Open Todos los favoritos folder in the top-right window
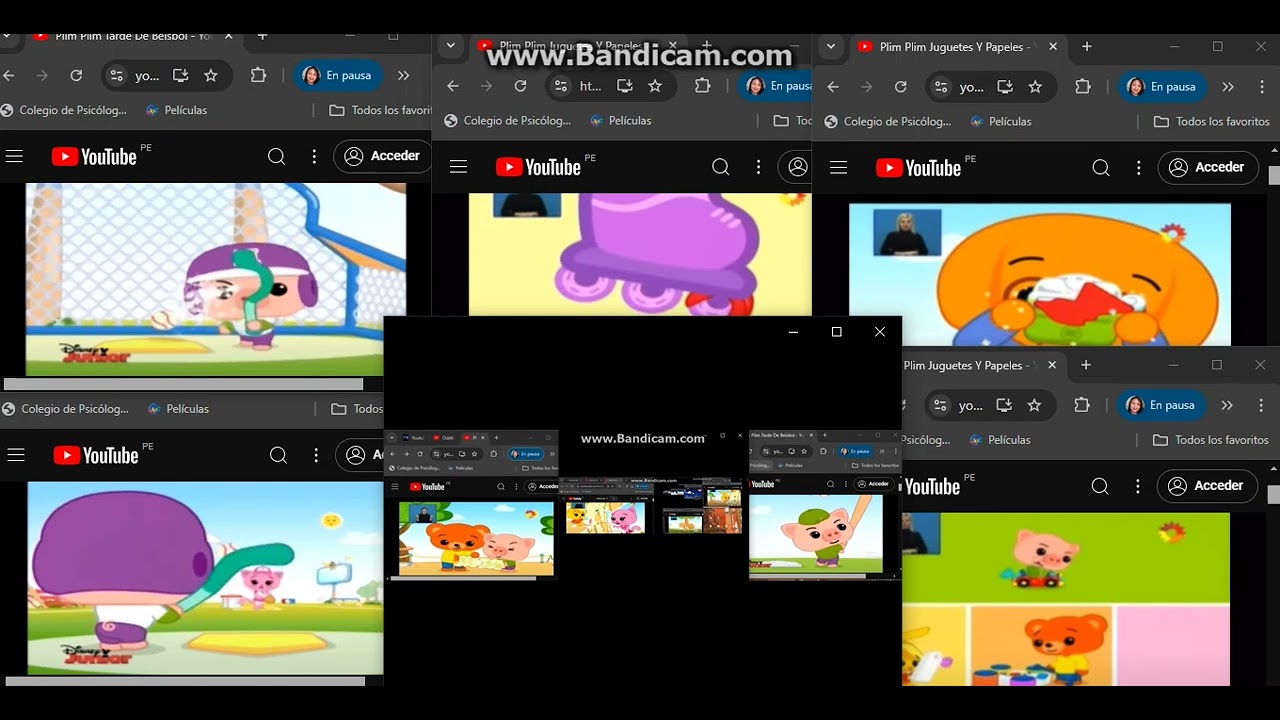 pyautogui.click(x=1211, y=122)
